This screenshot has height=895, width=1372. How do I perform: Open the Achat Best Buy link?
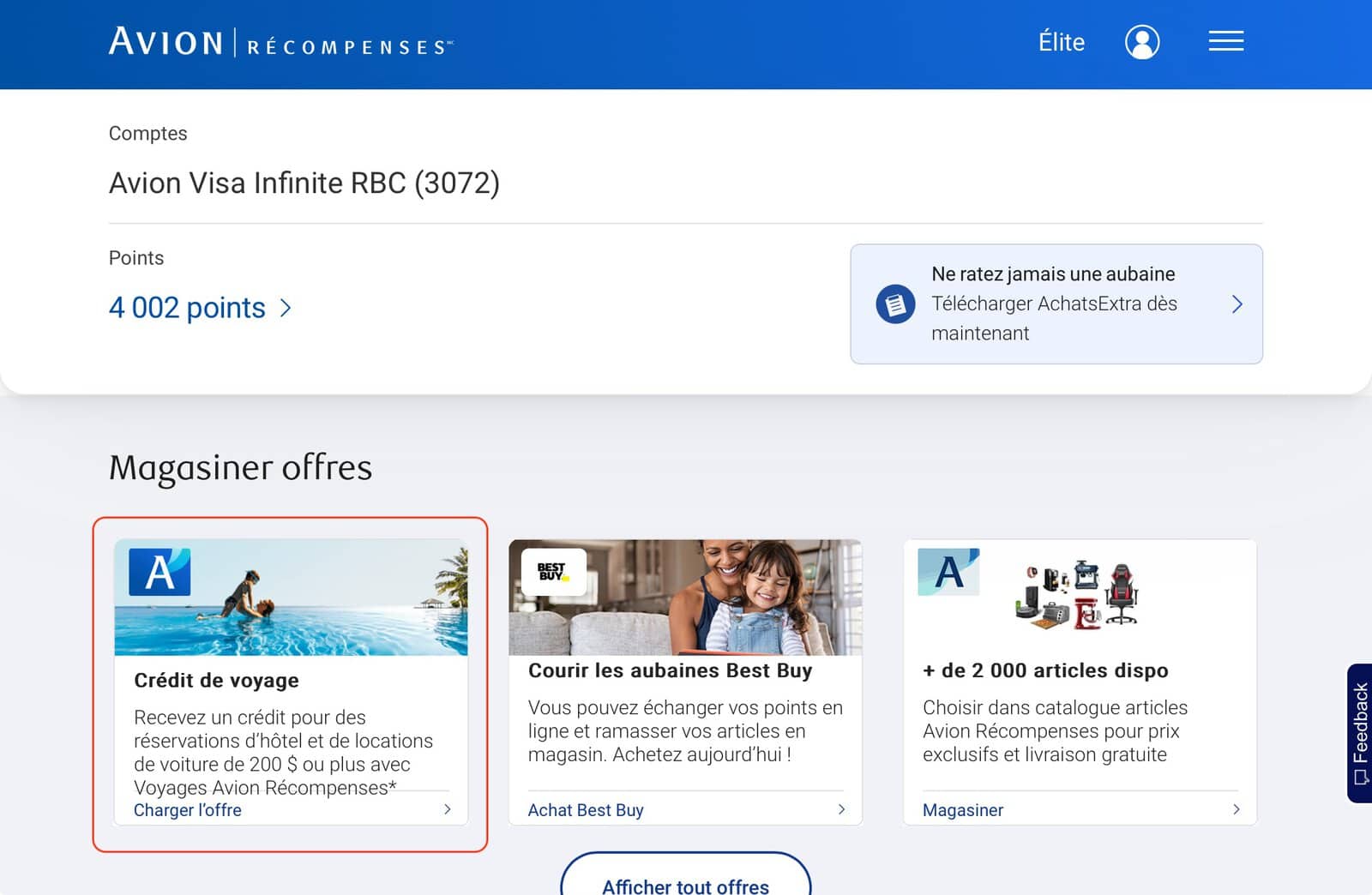tap(586, 810)
